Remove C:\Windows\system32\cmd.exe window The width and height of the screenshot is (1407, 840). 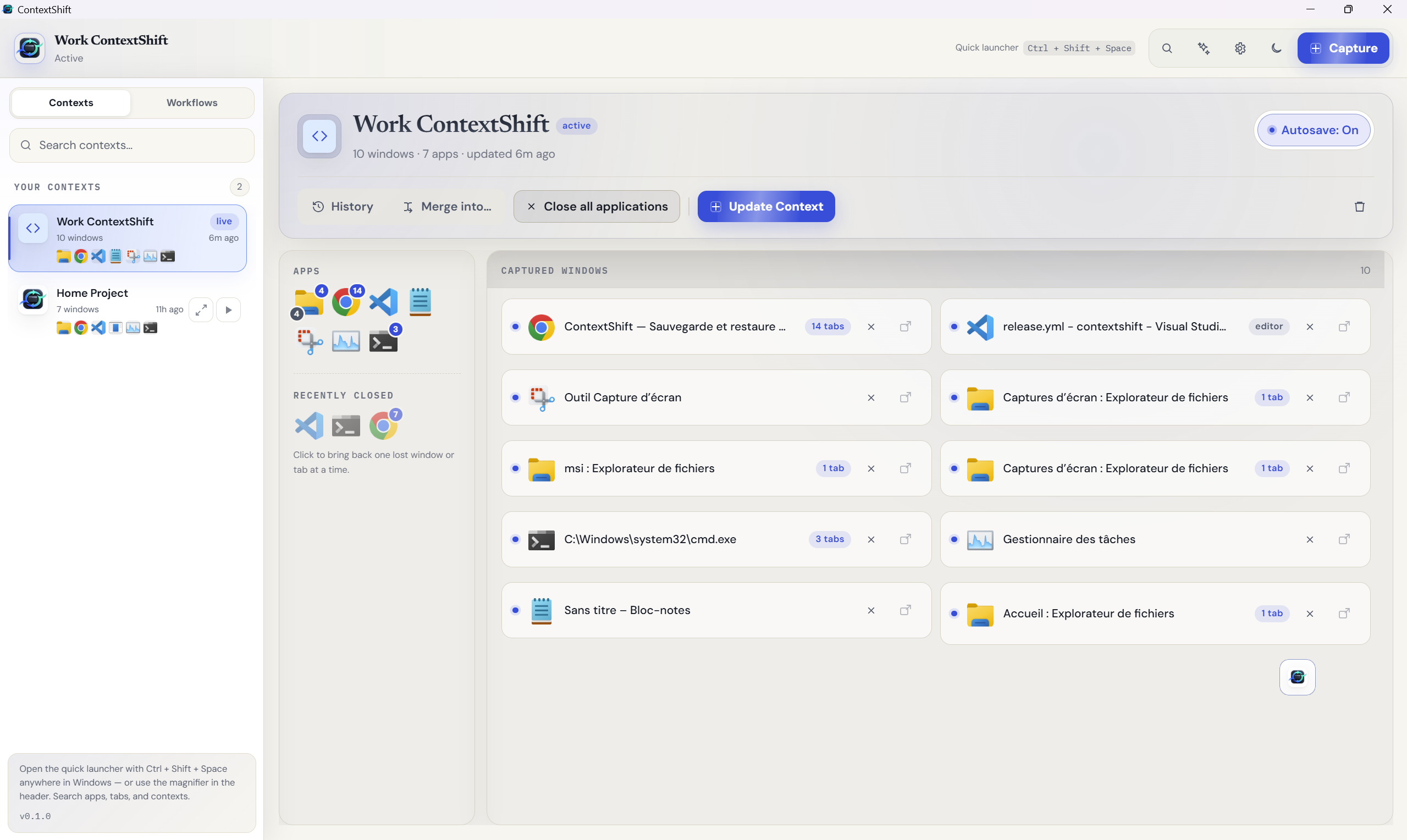tap(871, 539)
